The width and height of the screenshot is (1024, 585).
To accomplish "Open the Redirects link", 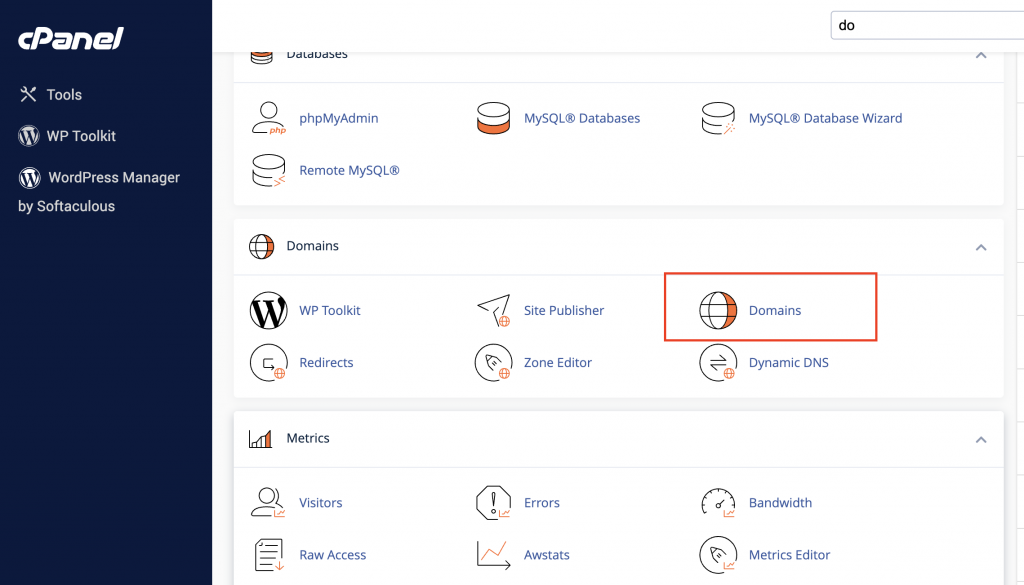I will point(326,362).
